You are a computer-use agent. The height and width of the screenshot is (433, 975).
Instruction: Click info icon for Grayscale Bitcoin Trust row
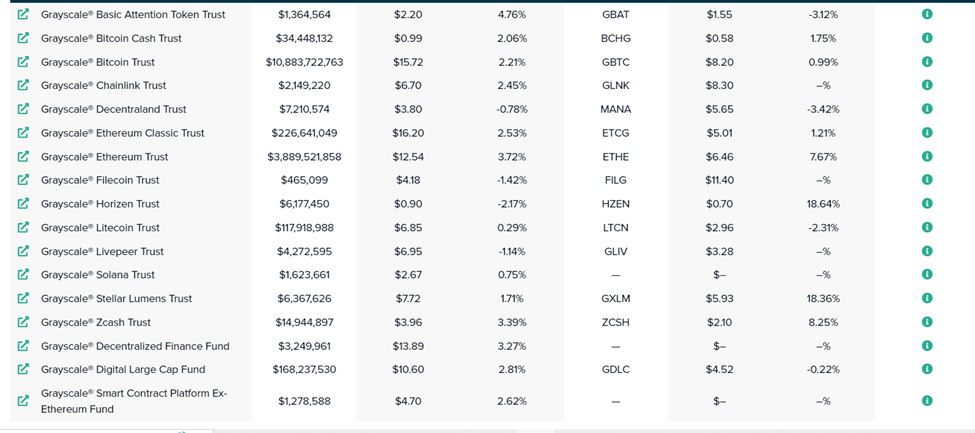coord(926,62)
